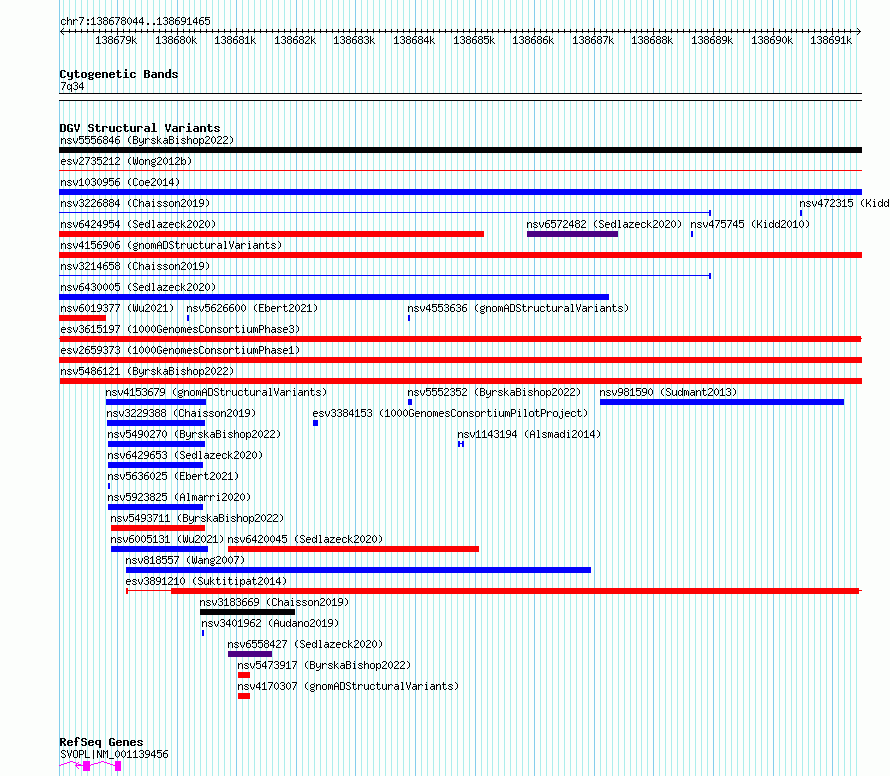
Task: Click the nsv6420045 (Sedlazeck2020) red bar
Action: click(353, 549)
